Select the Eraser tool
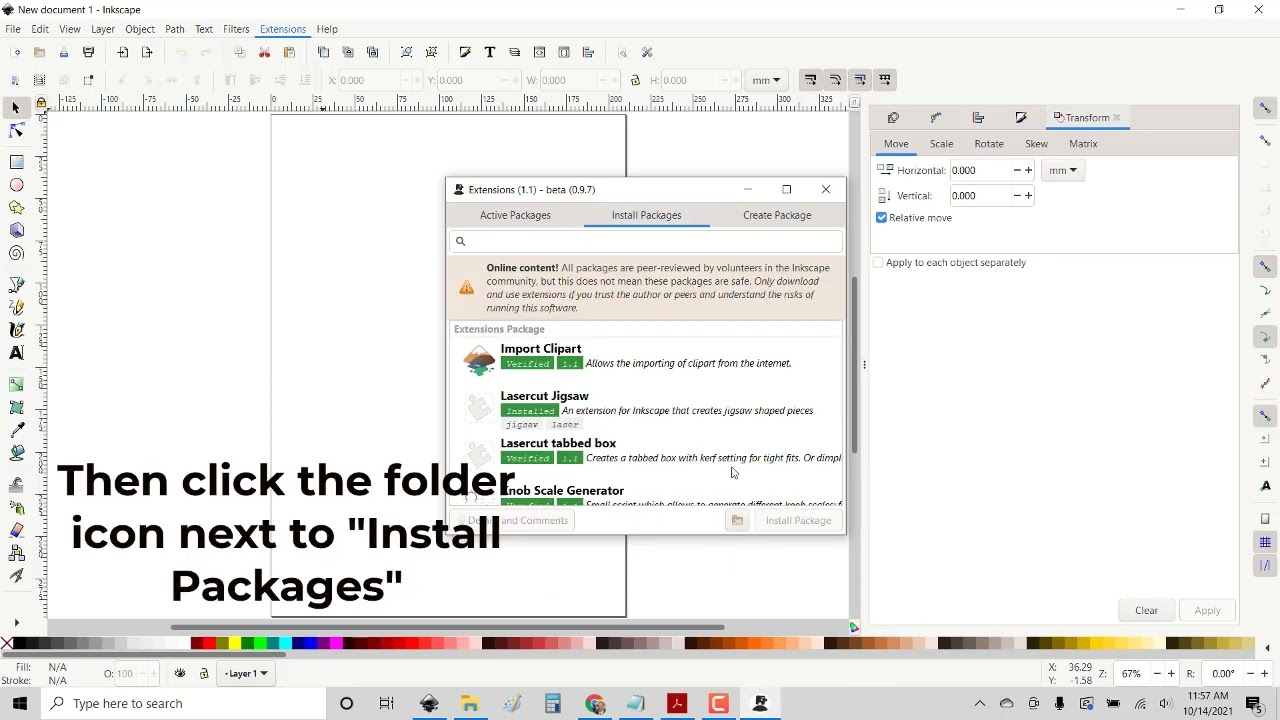1280x720 pixels. click(x=16, y=530)
